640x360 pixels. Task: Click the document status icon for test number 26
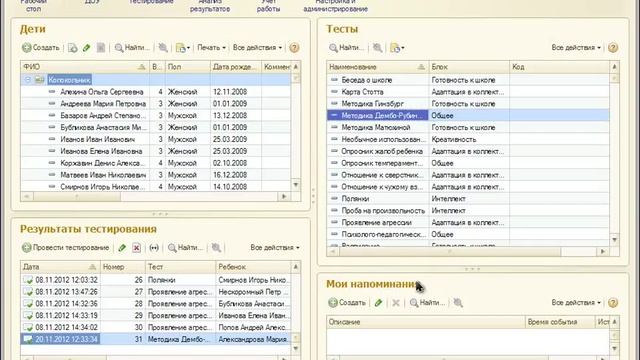point(28,280)
